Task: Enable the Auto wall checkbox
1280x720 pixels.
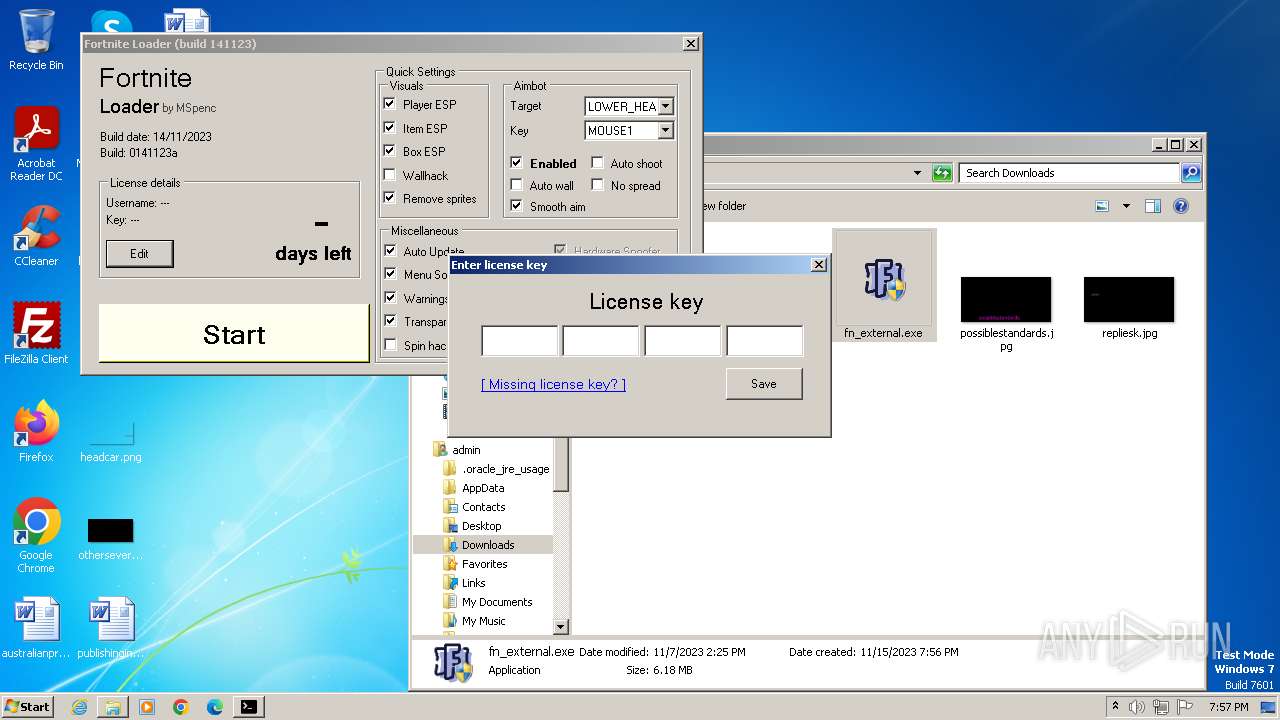Action: coord(516,185)
